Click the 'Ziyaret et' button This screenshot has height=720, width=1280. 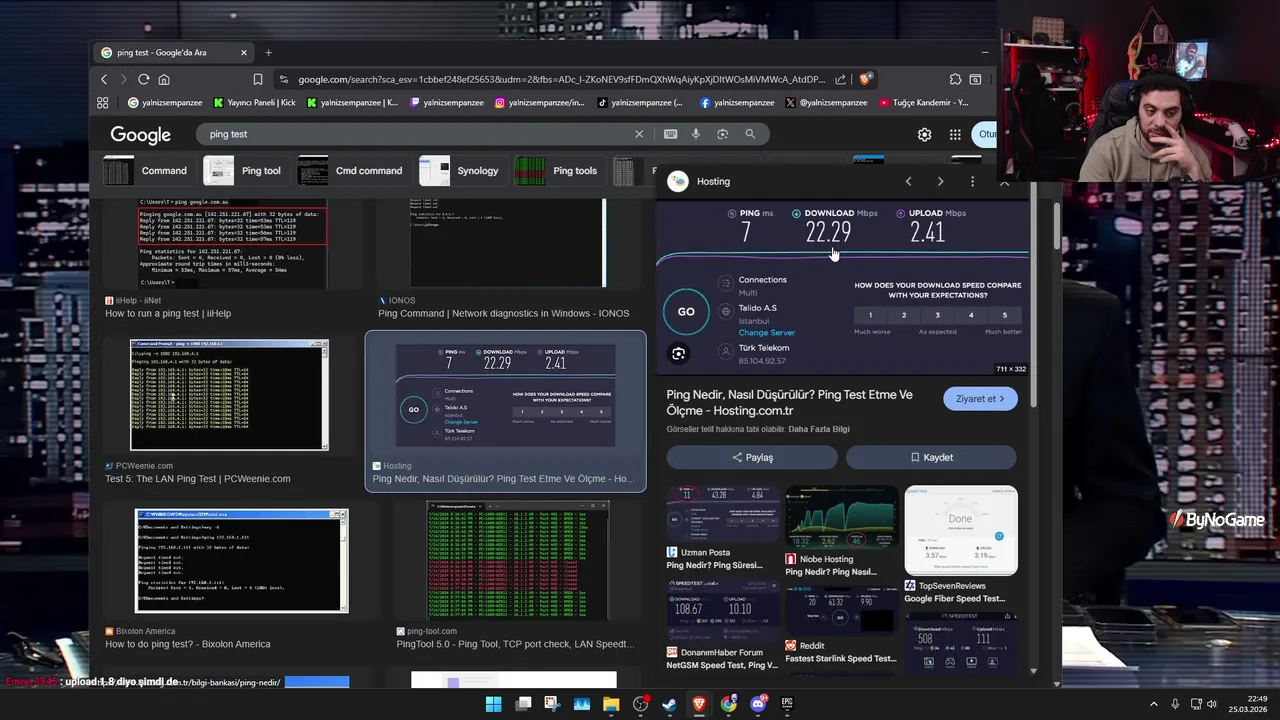(980, 399)
